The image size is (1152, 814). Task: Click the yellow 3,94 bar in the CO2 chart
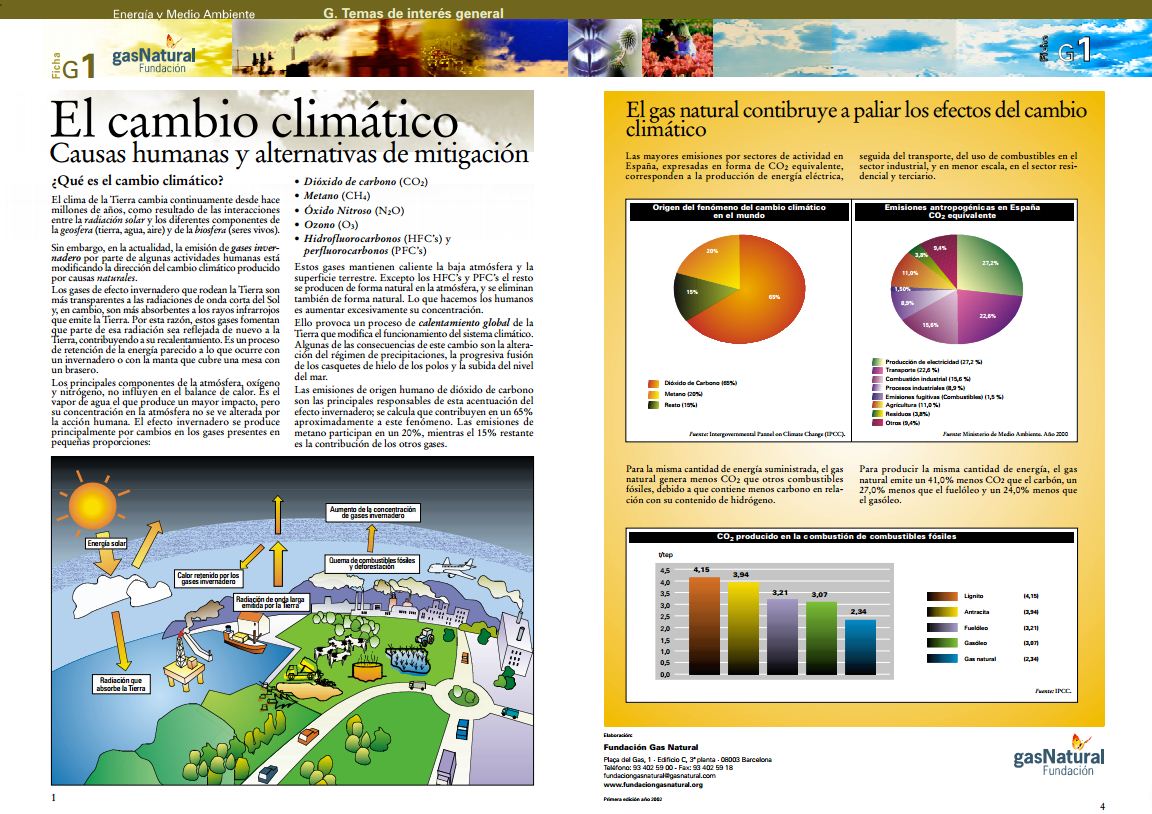coord(744,628)
